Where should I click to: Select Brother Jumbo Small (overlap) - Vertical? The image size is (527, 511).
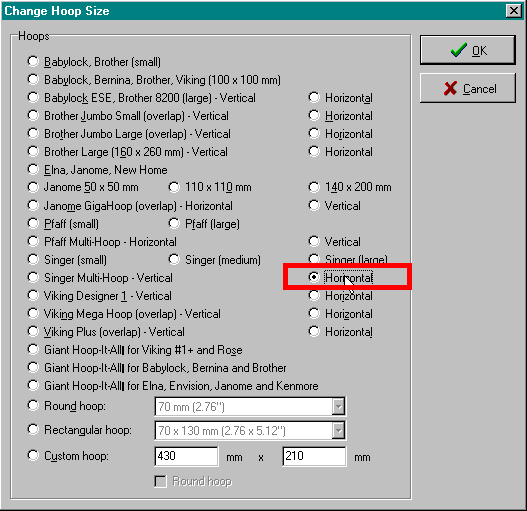[128, 116]
